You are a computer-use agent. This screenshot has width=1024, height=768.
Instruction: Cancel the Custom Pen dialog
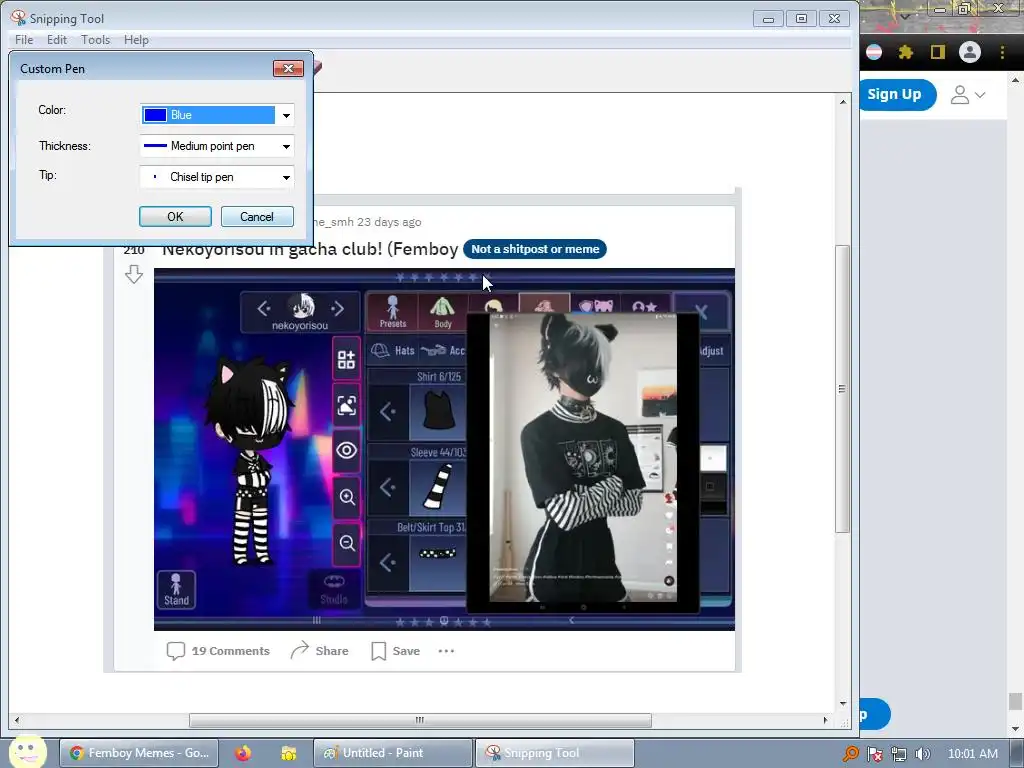257,217
